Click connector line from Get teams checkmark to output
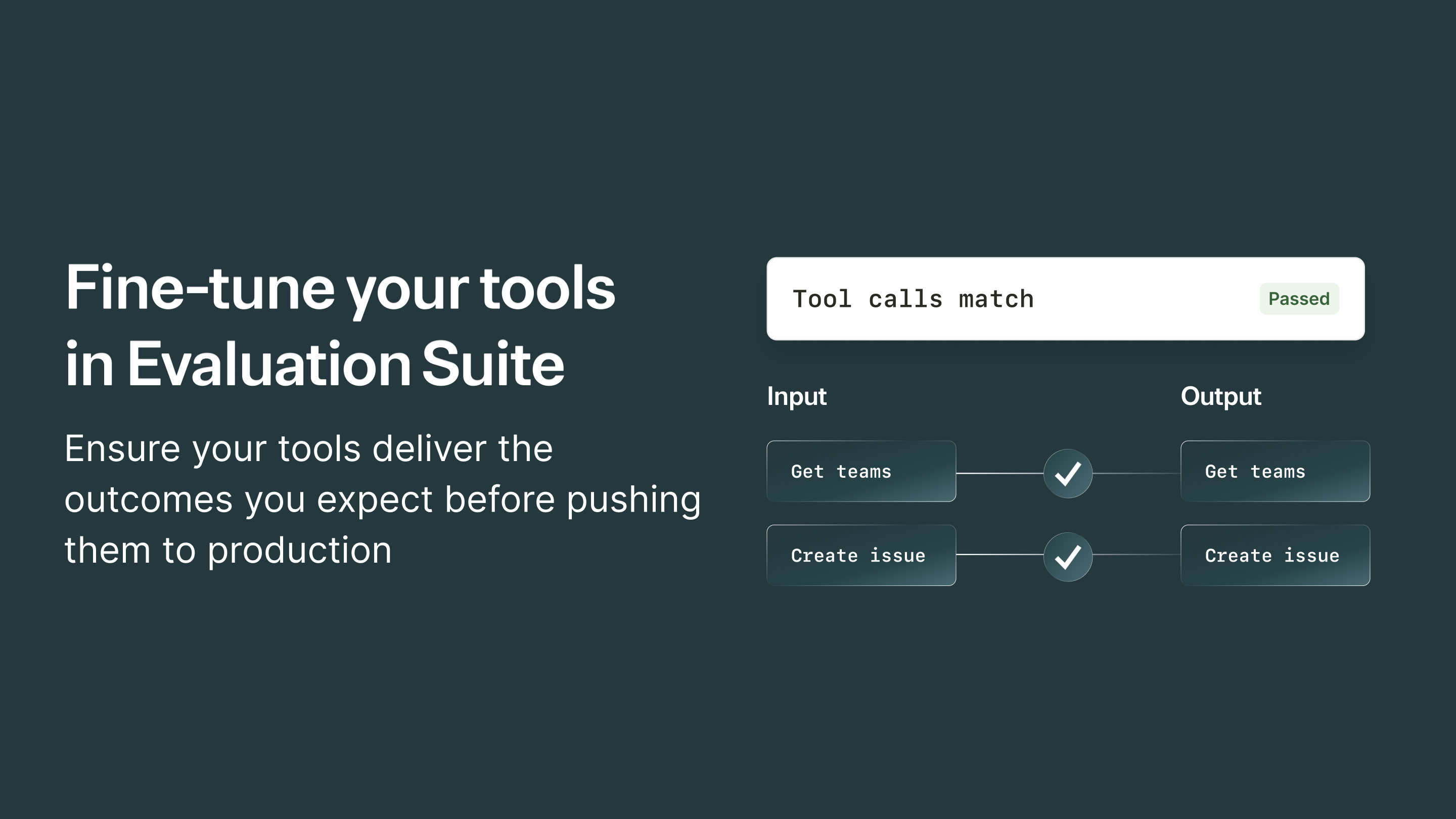 (1135, 473)
